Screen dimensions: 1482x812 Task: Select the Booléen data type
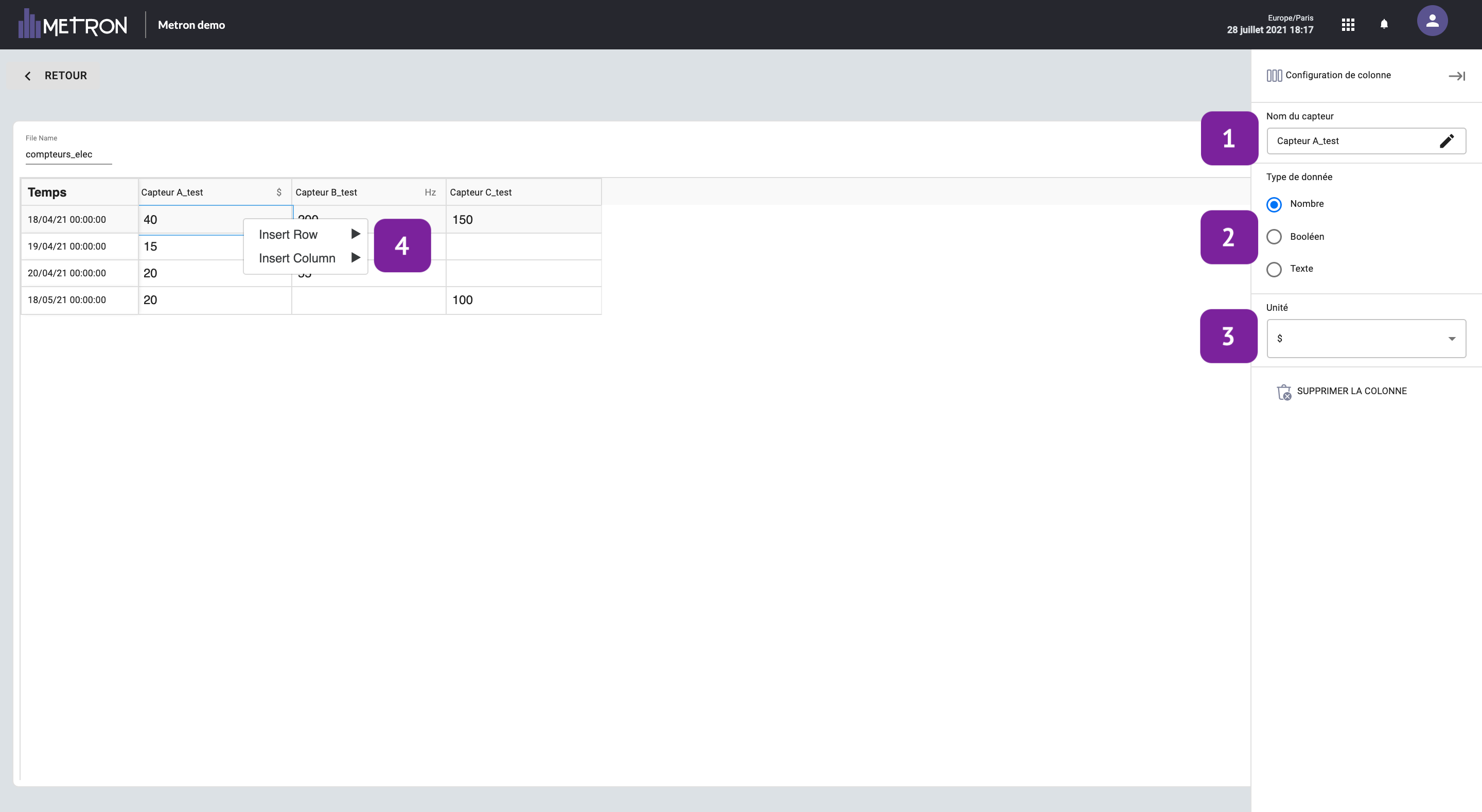[1274, 237]
